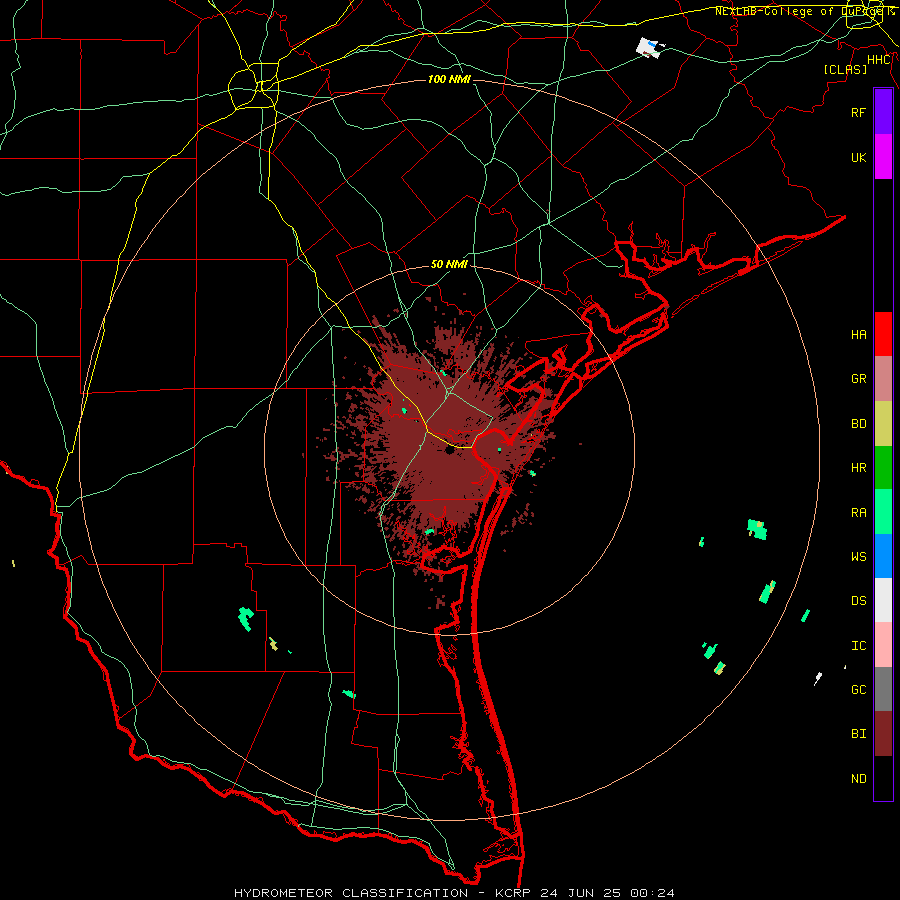Click the 24 JUN 25 date text

580,893
